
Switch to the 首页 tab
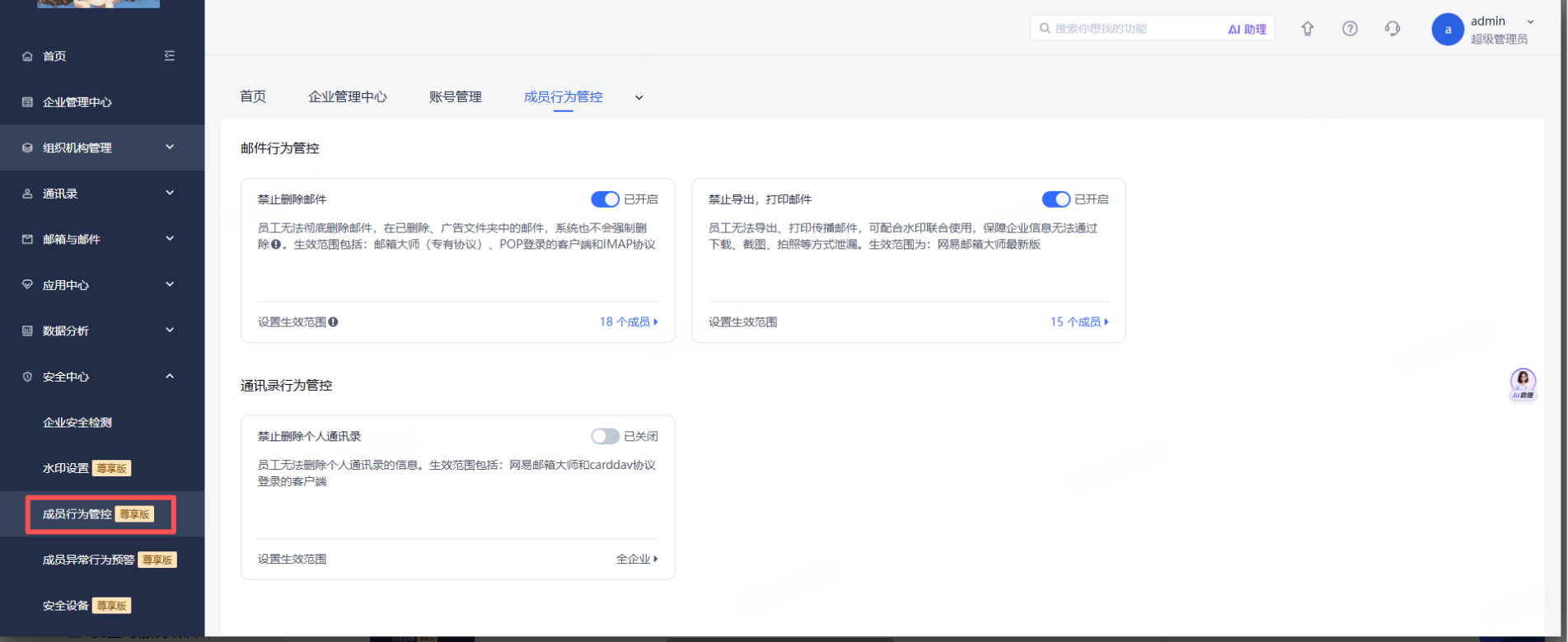coord(253,96)
